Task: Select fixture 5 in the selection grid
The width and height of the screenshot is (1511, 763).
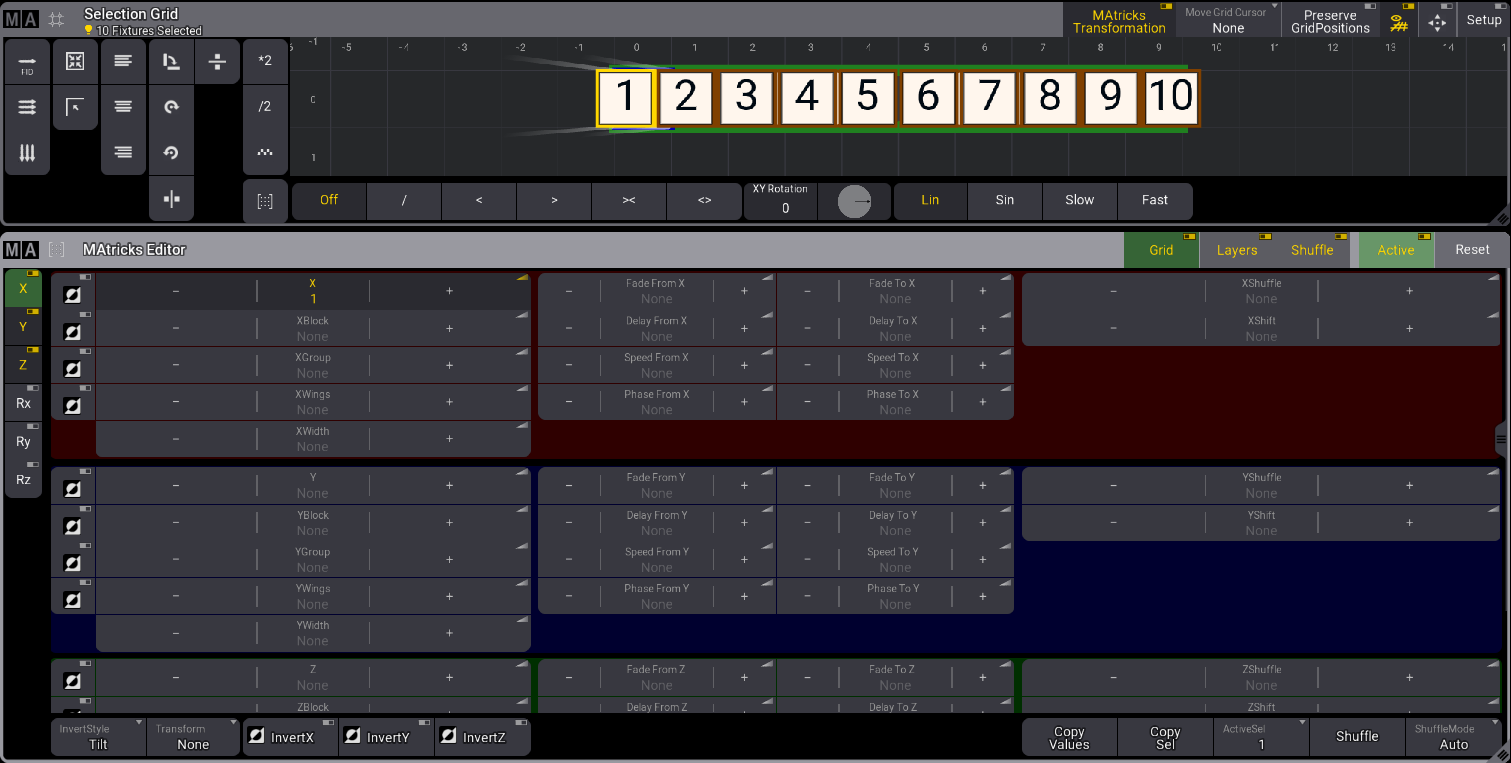Action: coord(867,97)
